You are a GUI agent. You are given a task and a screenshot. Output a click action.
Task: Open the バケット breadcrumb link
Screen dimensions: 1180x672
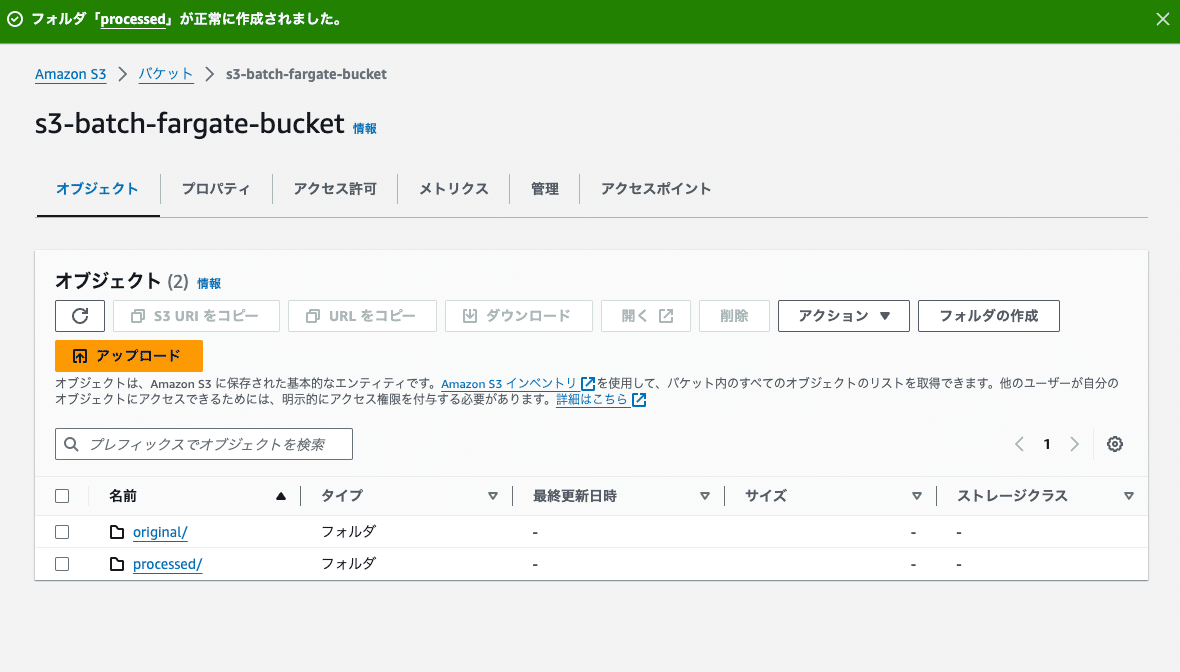[x=166, y=74]
